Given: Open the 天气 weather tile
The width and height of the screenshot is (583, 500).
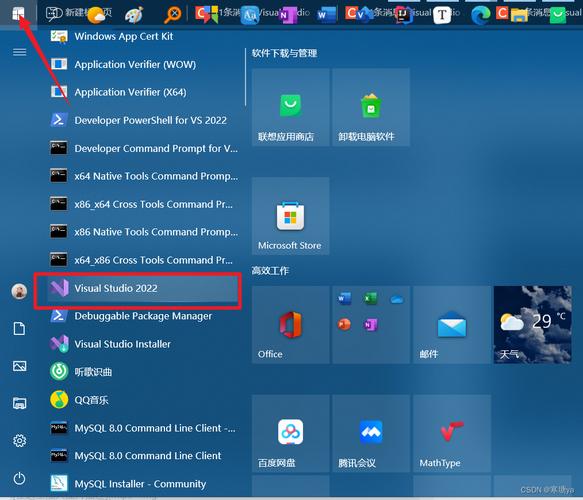Looking at the screenshot, I should [532, 325].
